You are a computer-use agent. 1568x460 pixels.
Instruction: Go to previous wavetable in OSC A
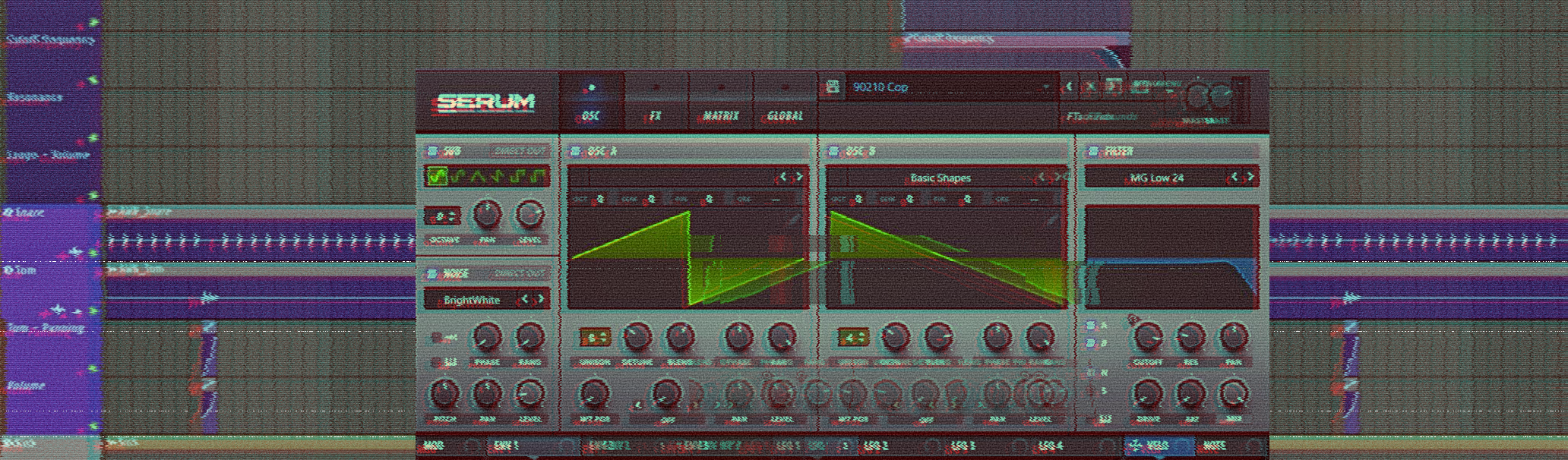click(782, 177)
